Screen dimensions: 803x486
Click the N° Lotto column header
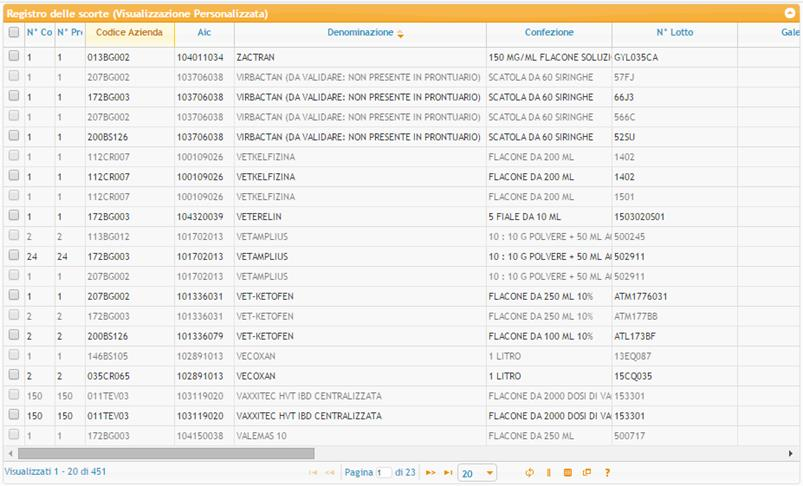674,32
